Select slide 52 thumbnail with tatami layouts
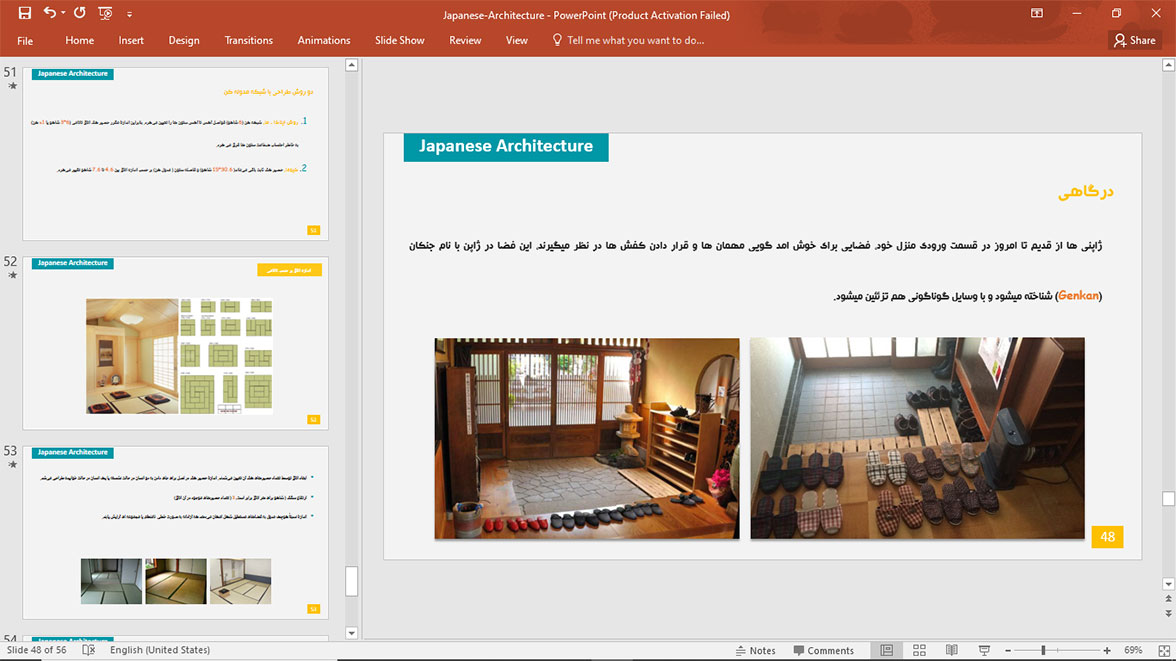Image resolution: width=1176 pixels, height=661 pixels. [176, 343]
